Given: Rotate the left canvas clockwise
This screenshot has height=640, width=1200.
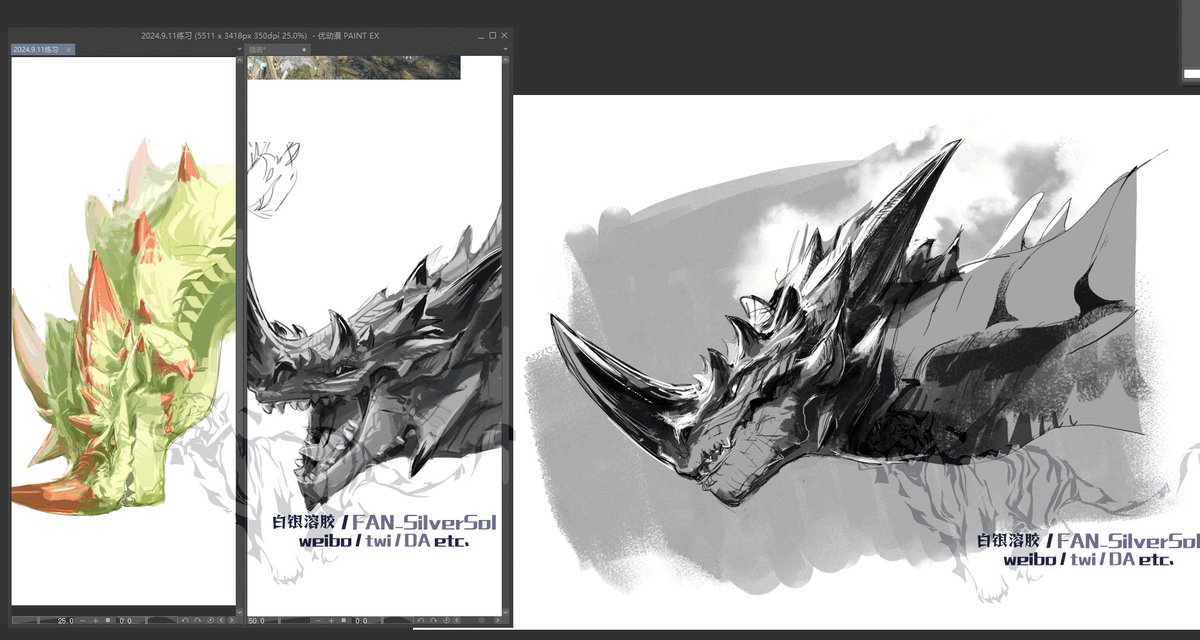Looking at the screenshot, I should click(197, 622).
